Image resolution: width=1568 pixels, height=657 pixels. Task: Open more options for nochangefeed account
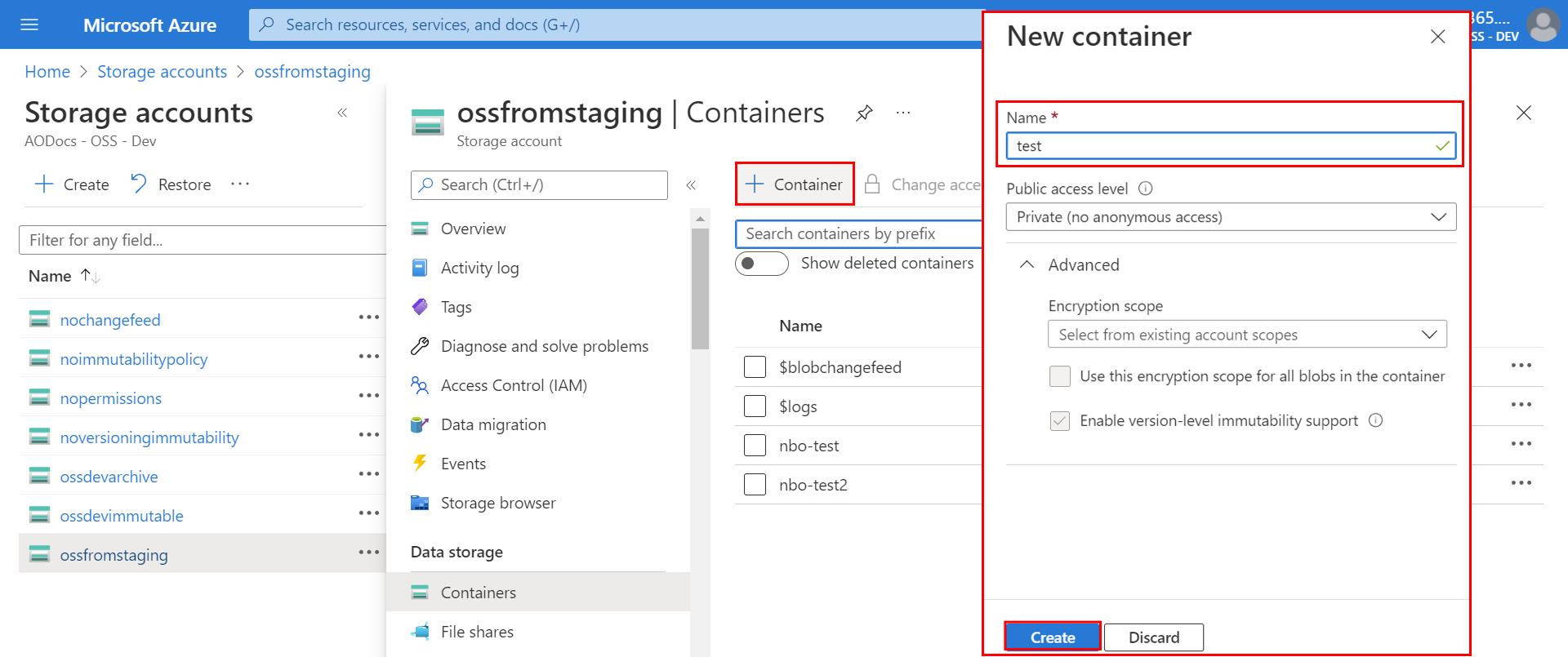pyautogui.click(x=368, y=317)
